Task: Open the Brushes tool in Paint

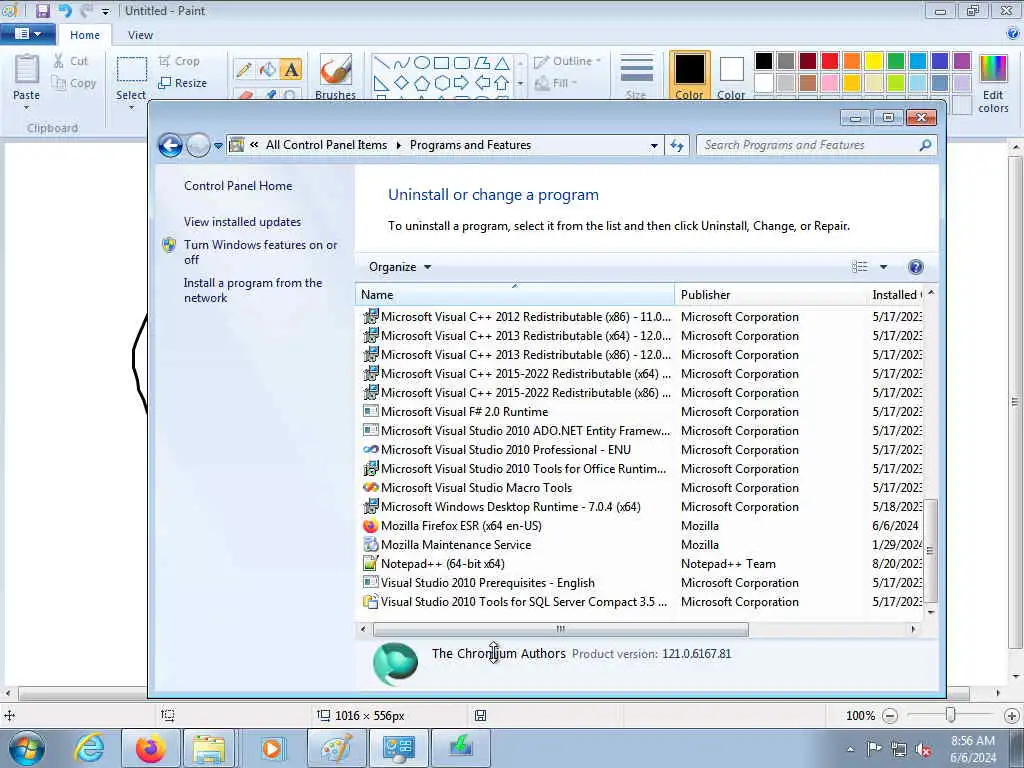Action: [x=335, y=76]
